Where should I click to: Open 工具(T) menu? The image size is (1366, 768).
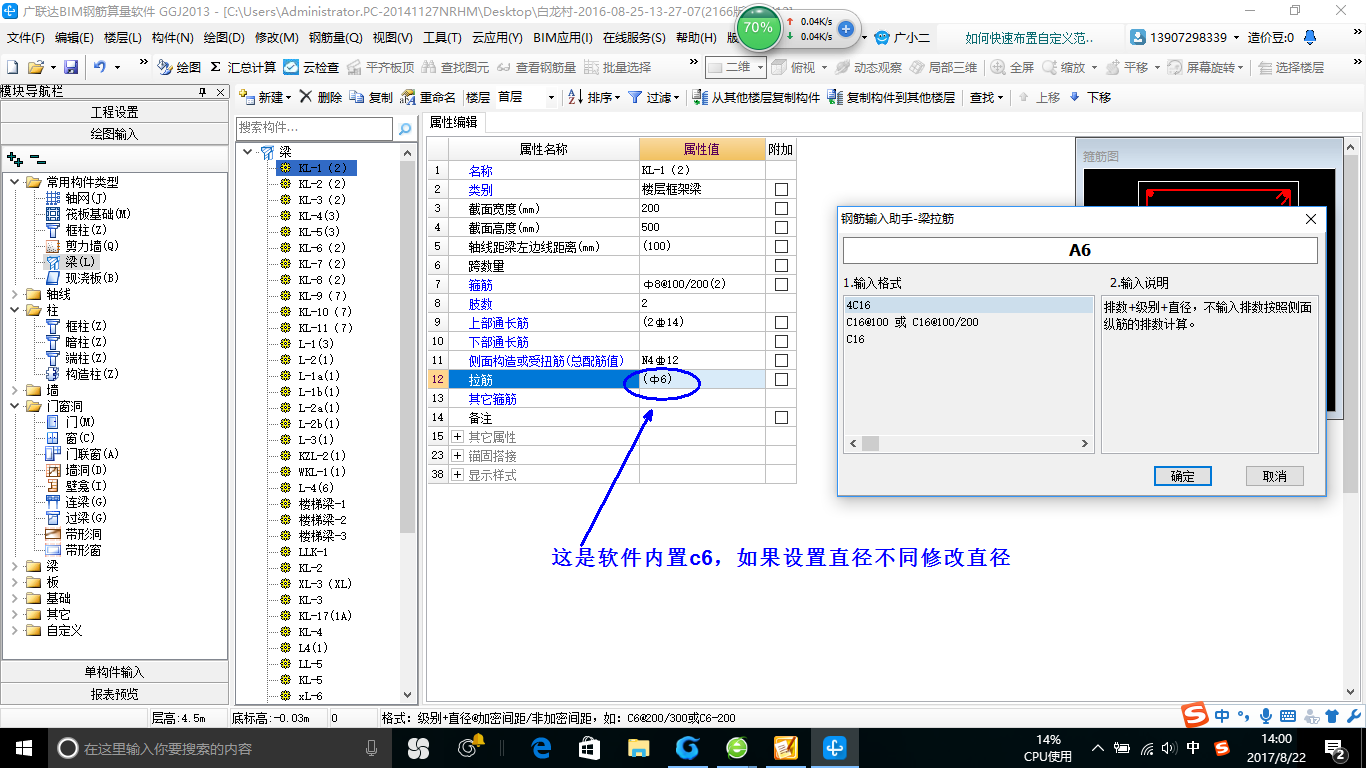click(442, 38)
